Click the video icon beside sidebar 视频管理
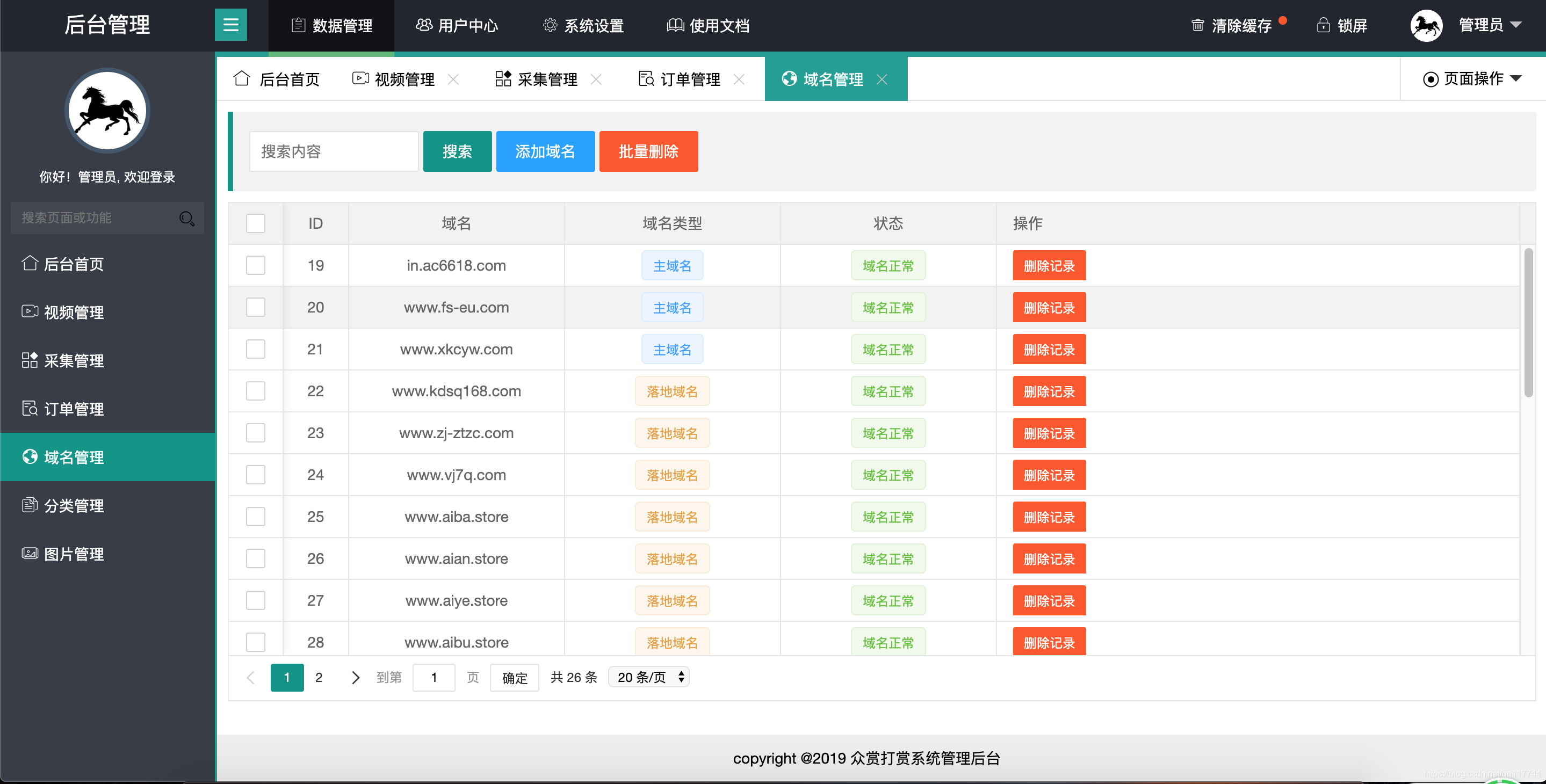This screenshot has height=784, width=1546. click(x=30, y=311)
